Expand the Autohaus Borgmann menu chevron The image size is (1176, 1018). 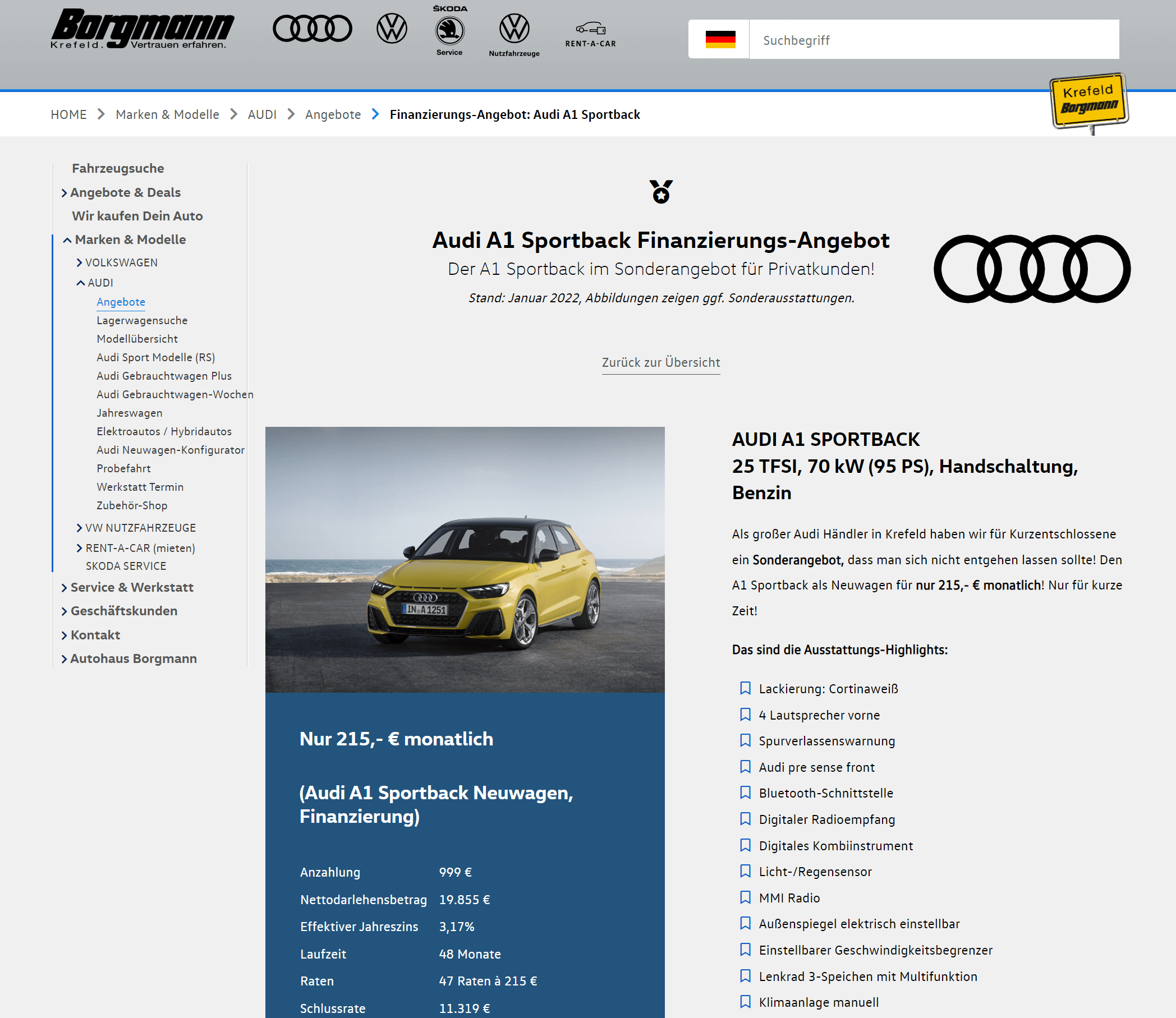pyautogui.click(x=64, y=660)
